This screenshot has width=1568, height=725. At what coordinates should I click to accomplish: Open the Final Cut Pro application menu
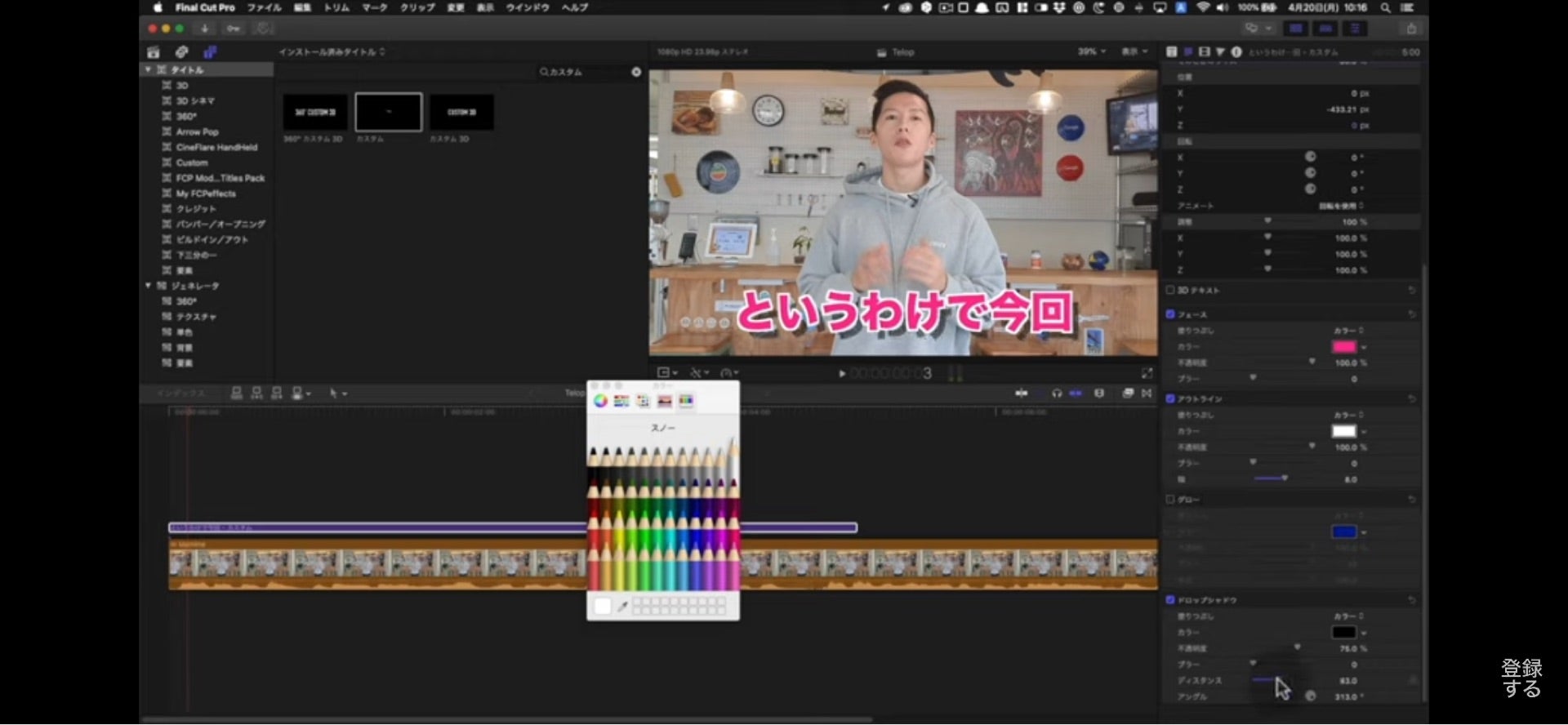click(205, 7)
